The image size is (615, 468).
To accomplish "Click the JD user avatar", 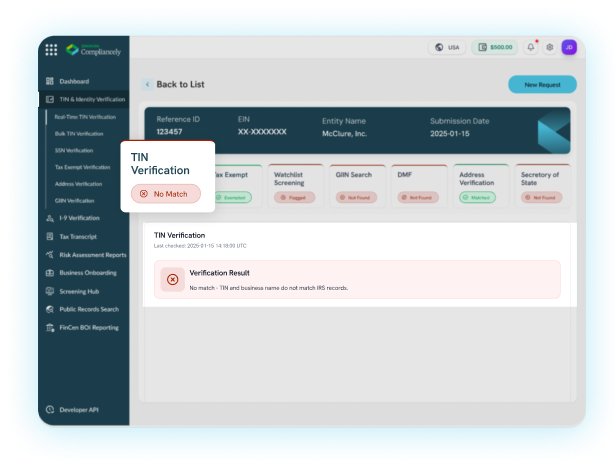I will [569, 47].
